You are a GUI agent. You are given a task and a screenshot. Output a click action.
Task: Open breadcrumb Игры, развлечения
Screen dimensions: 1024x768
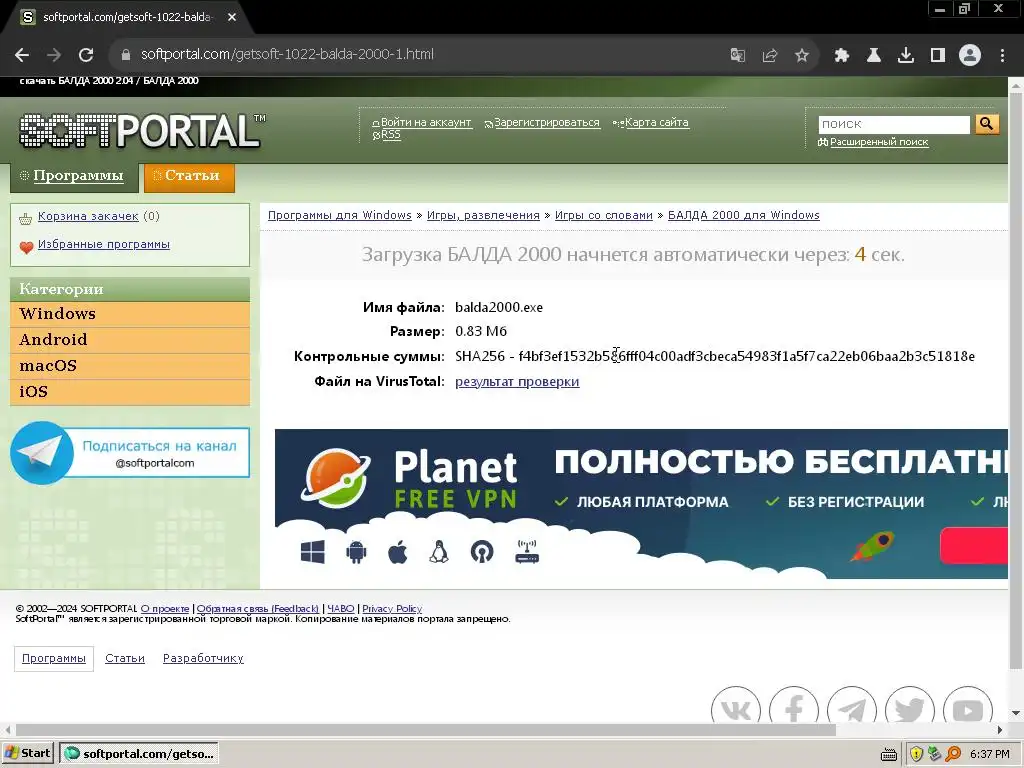click(x=483, y=216)
